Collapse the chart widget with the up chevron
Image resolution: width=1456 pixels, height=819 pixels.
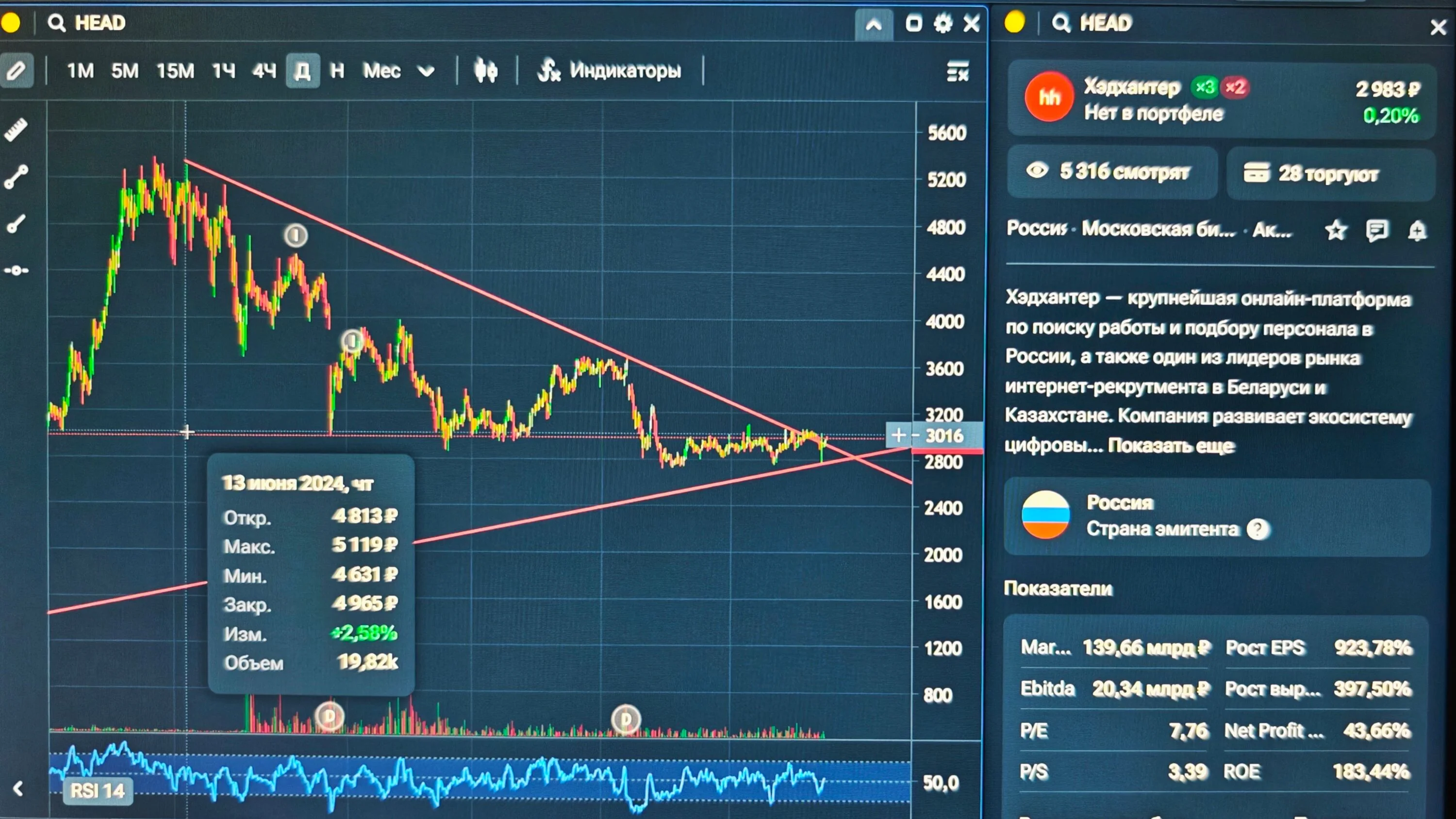click(874, 25)
